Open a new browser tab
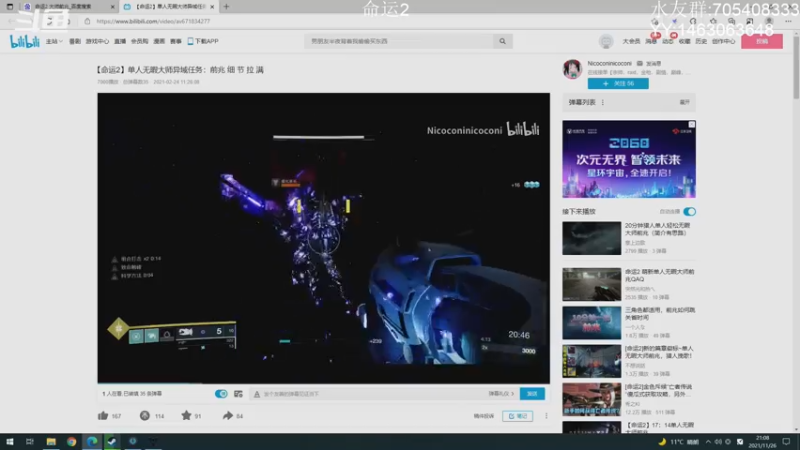This screenshot has height=450, width=800. tap(227, 7)
